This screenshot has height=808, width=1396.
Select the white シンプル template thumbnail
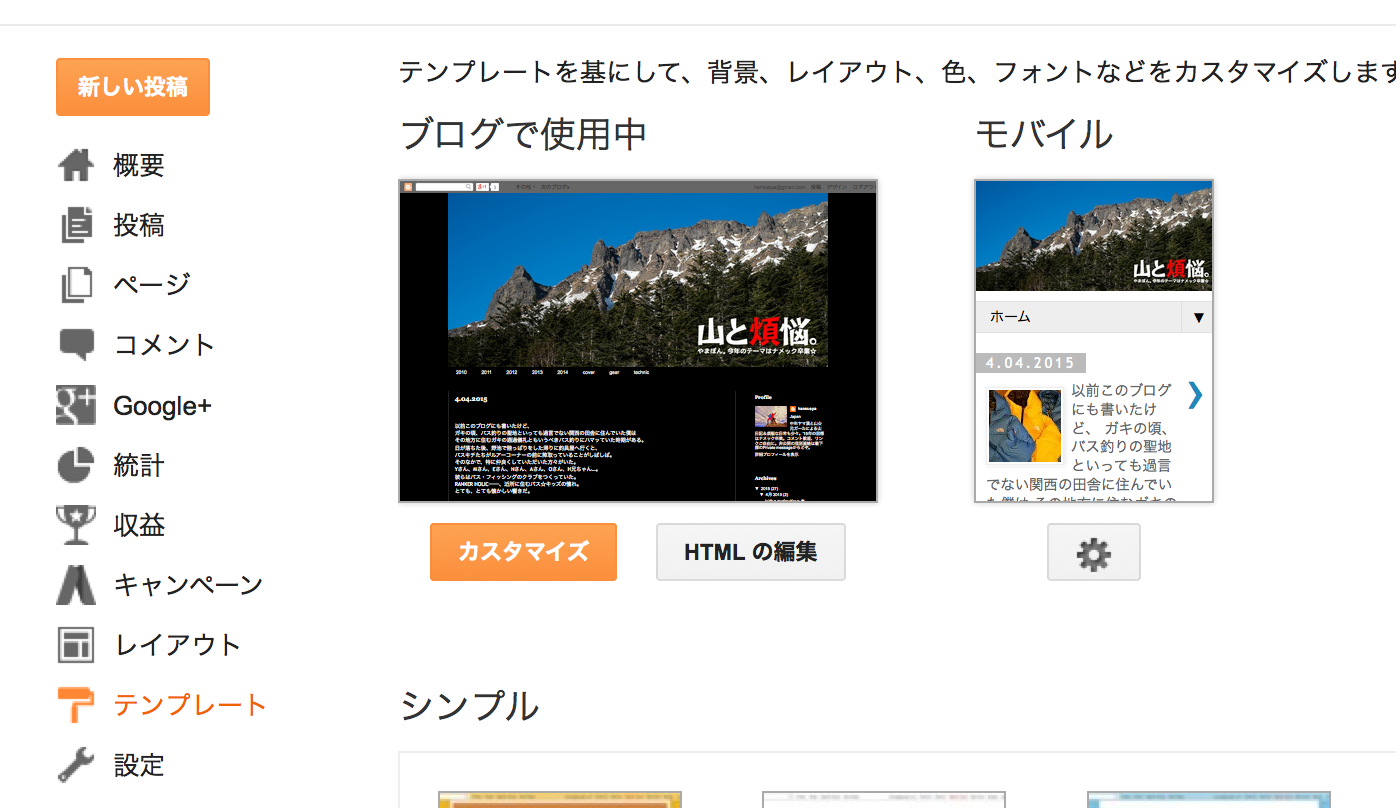[884, 799]
